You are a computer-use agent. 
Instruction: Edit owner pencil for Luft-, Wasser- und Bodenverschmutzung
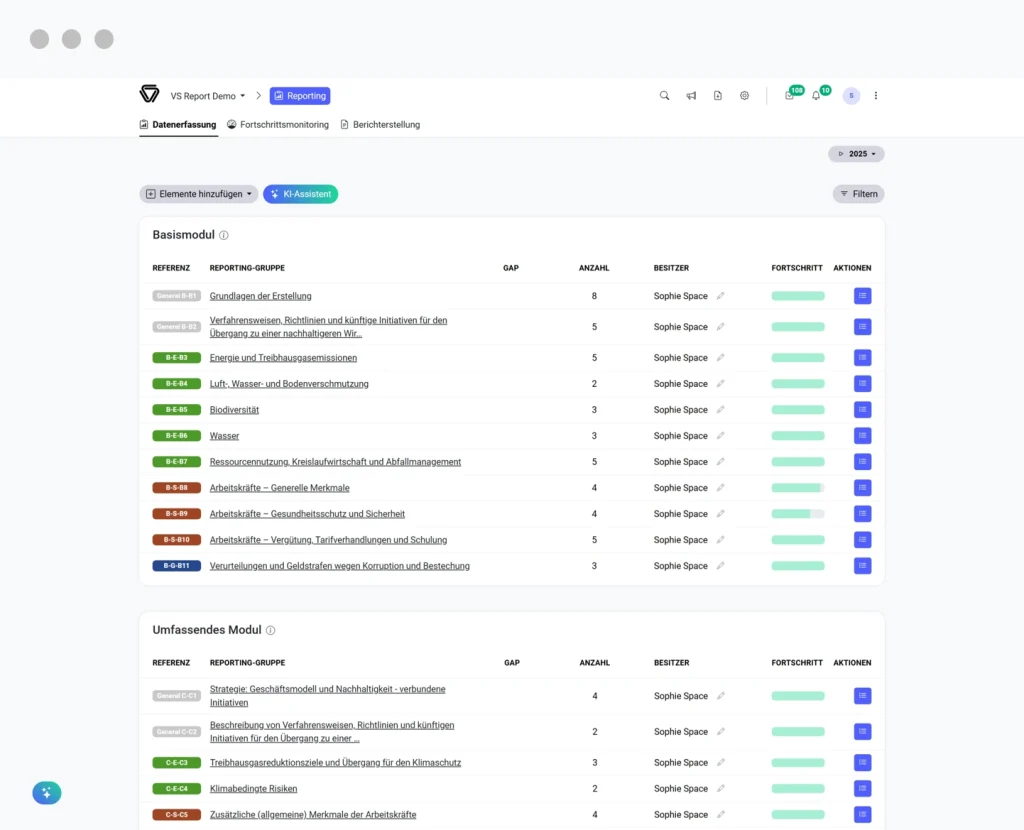[720, 384]
